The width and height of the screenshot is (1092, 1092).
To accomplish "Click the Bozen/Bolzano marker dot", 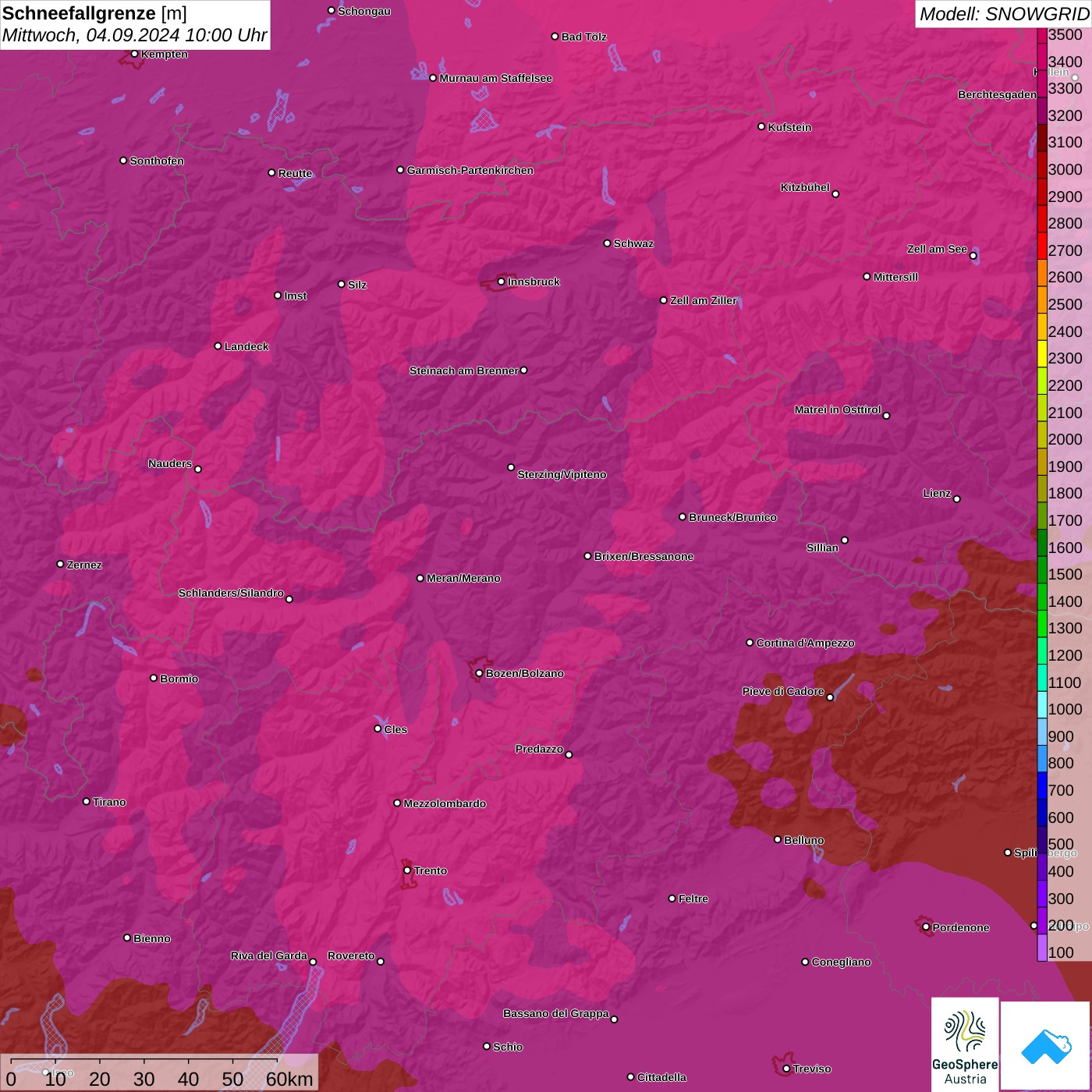I will pos(479,673).
